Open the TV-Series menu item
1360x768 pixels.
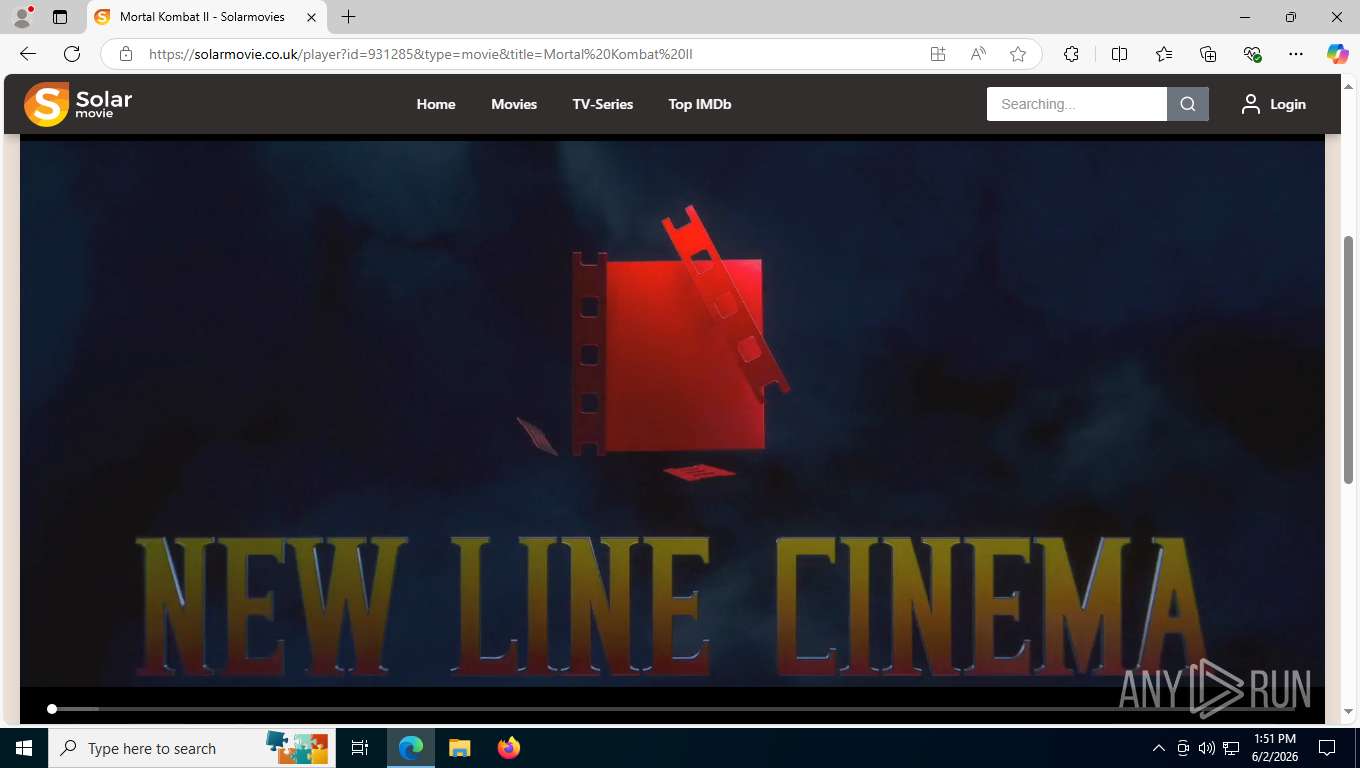[603, 104]
